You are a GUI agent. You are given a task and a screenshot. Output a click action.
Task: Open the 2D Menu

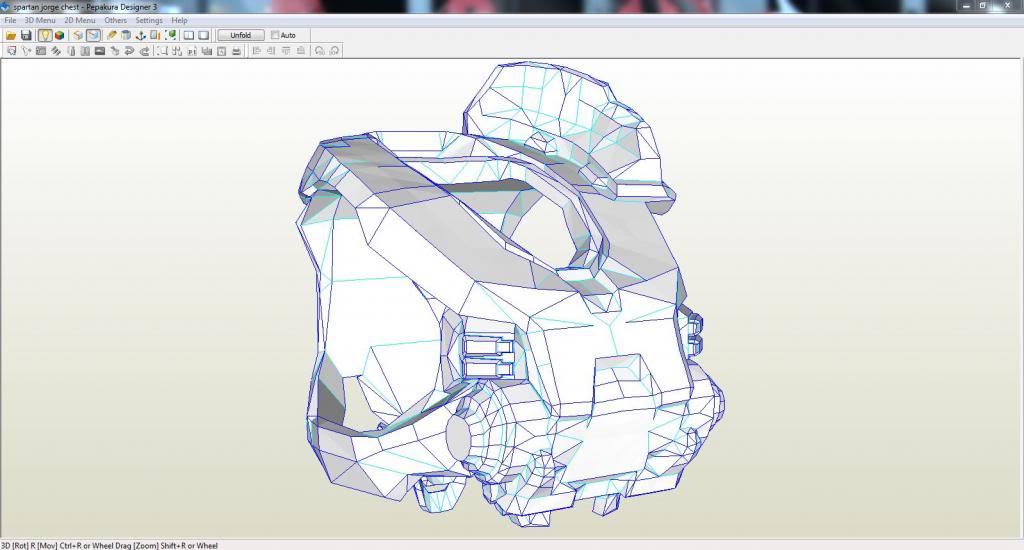80,20
